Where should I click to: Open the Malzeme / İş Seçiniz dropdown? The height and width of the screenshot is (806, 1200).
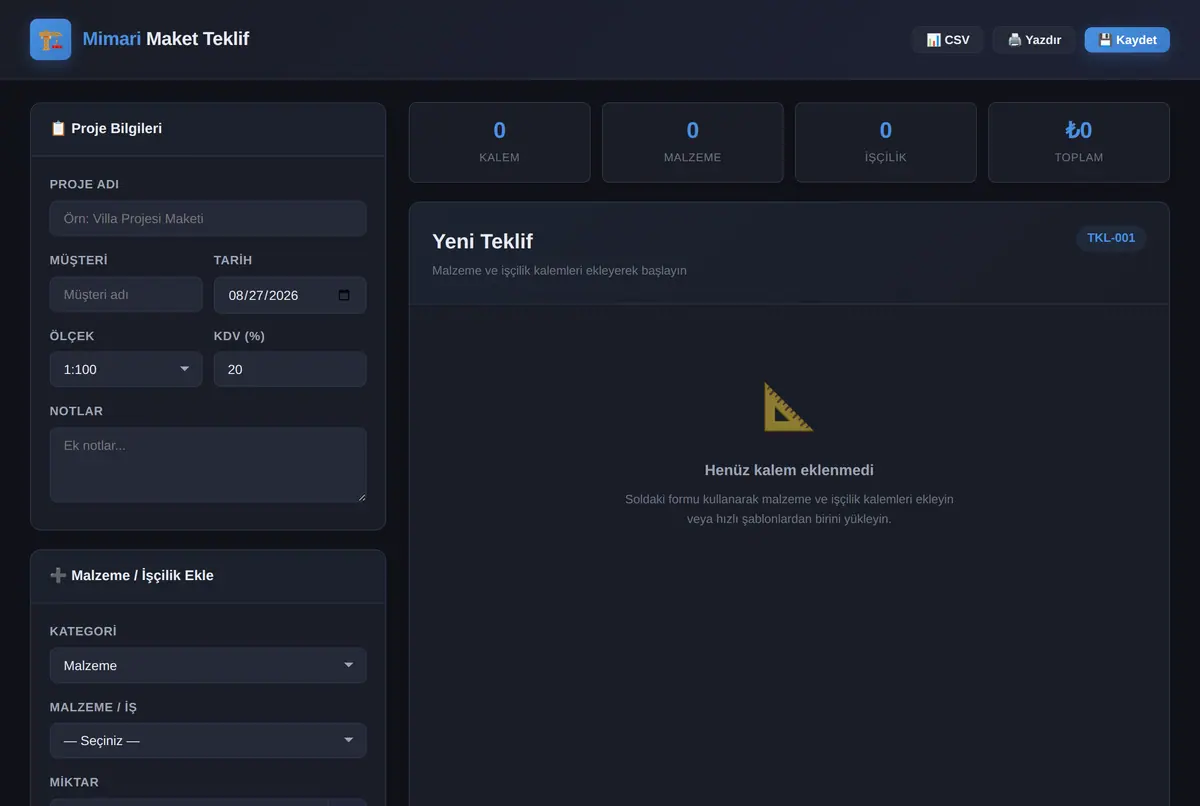pos(208,740)
